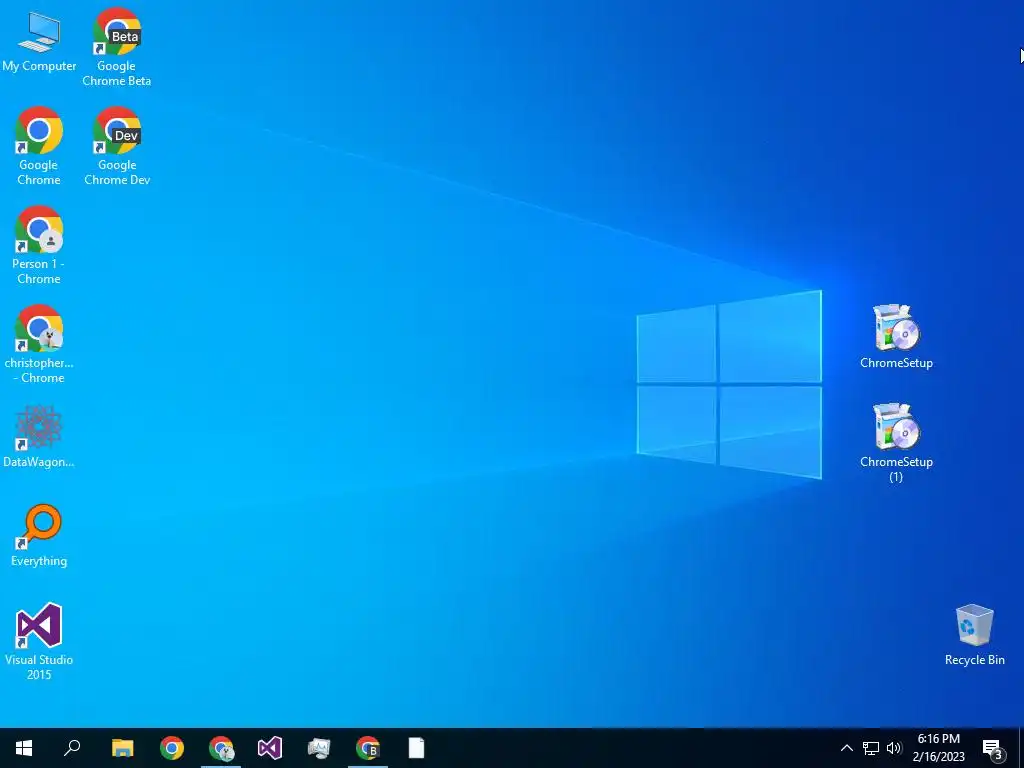Launch Google Chrome from the taskbar

172,748
